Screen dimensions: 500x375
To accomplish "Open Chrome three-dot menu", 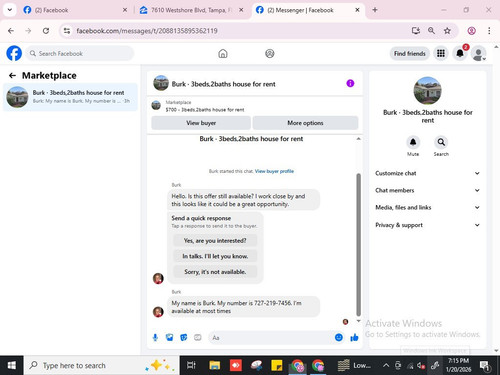I will click(489, 31).
